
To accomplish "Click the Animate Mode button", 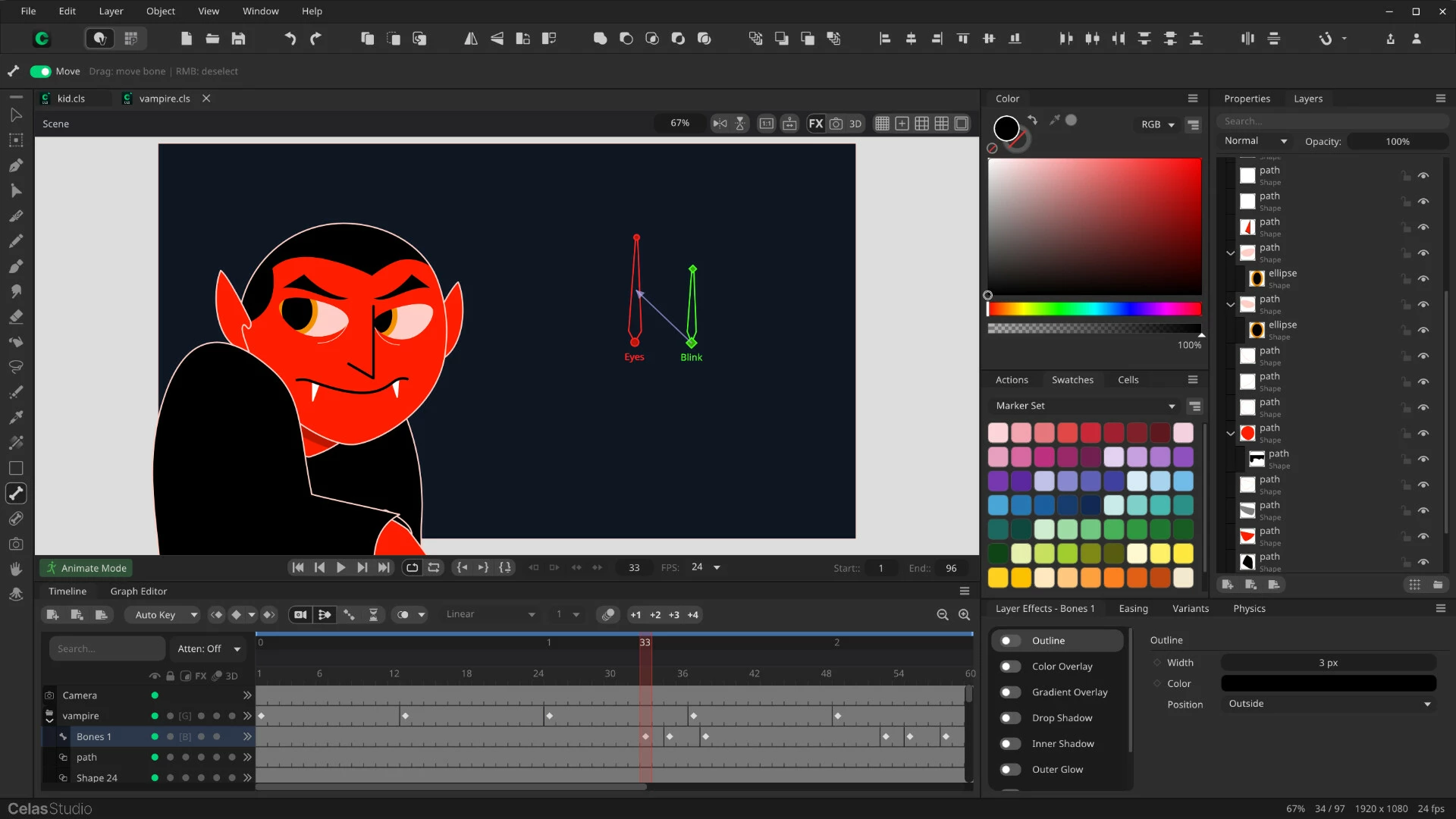I will (86, 568).
